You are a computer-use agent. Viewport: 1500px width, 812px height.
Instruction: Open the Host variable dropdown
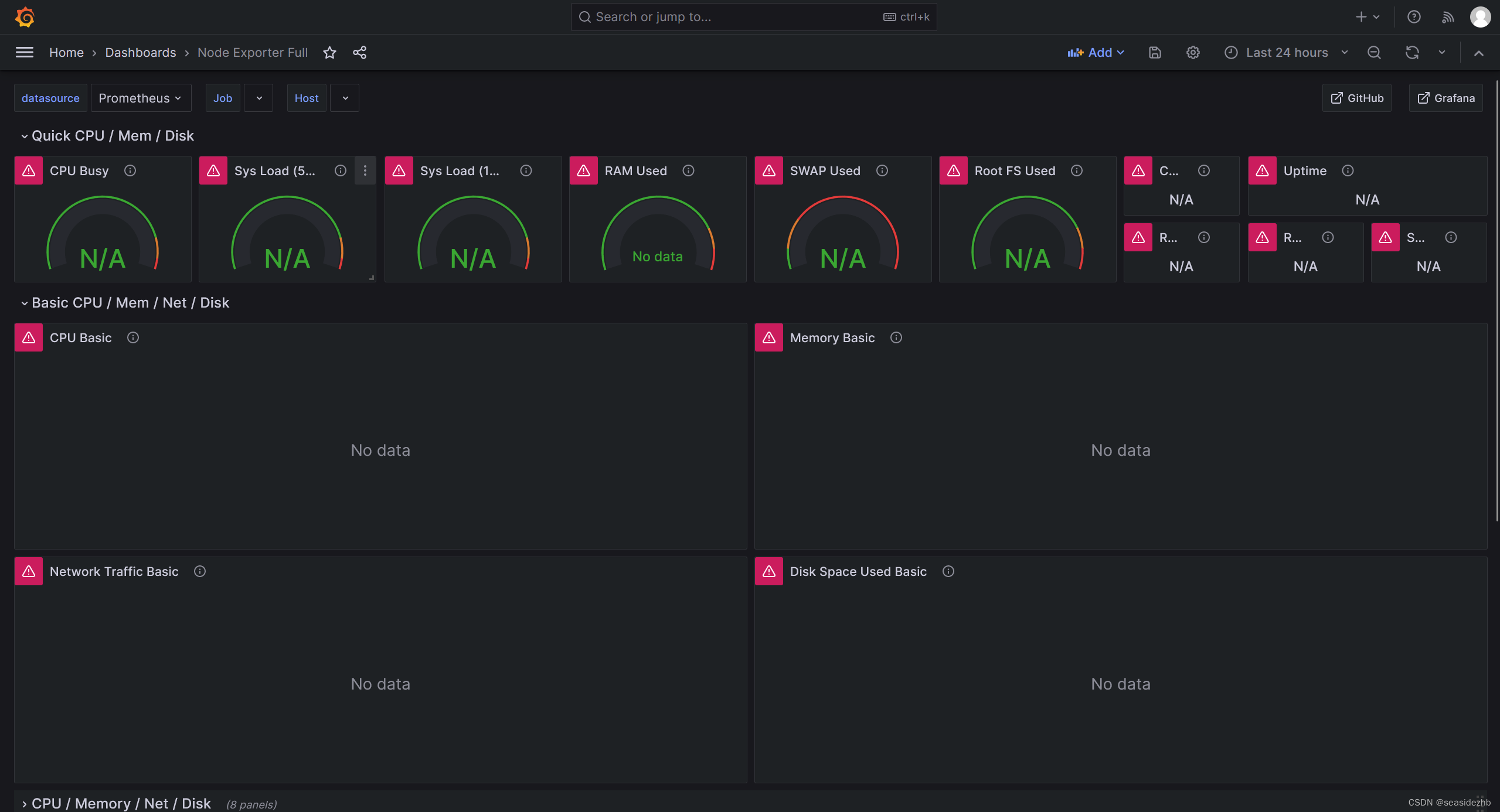(x=345, y=98)
